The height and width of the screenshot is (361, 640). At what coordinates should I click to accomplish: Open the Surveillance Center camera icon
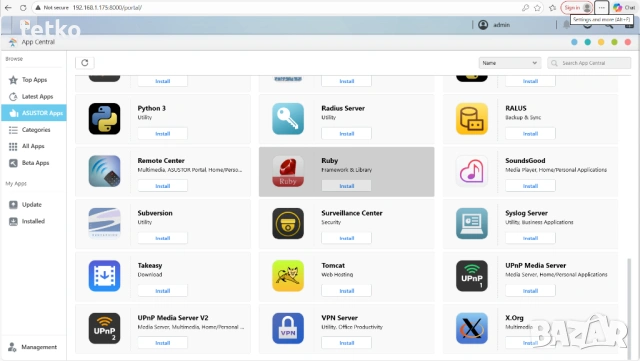coord(288,223)
